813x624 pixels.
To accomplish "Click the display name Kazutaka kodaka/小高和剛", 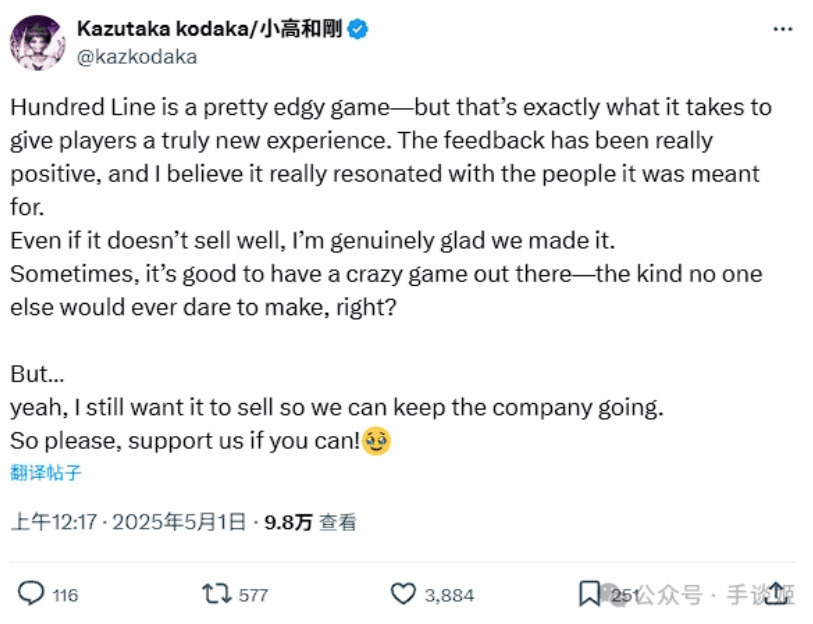I will 208,29.
